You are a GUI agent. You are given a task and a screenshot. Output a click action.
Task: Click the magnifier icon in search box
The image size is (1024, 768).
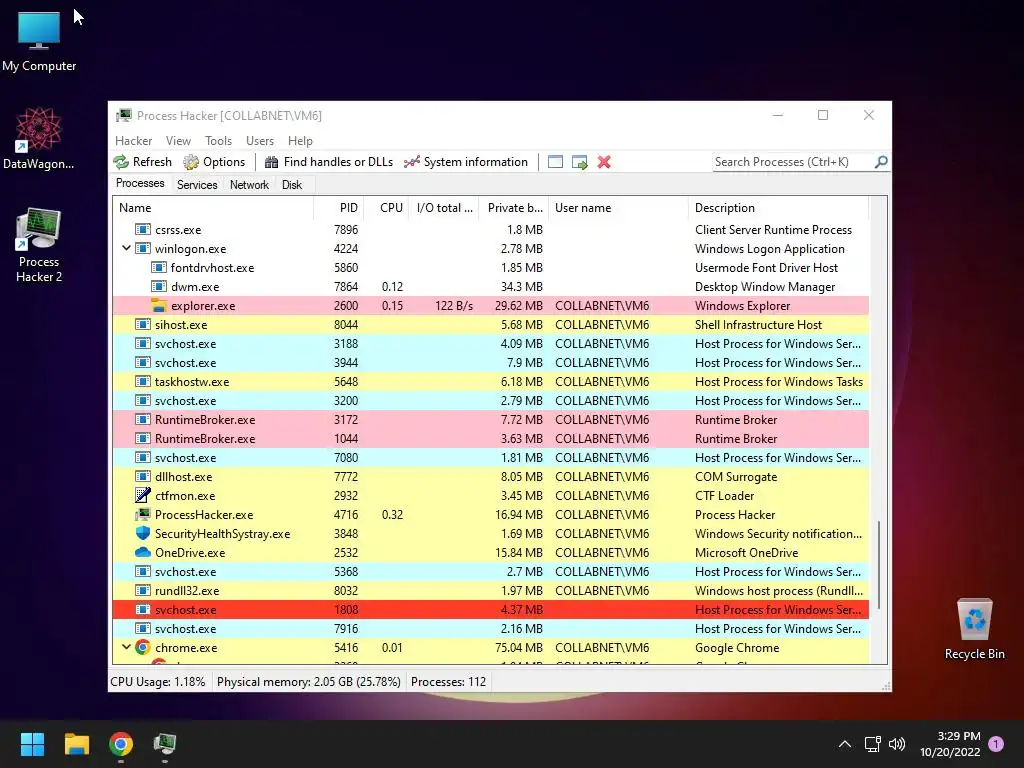(x=881, y=161)
